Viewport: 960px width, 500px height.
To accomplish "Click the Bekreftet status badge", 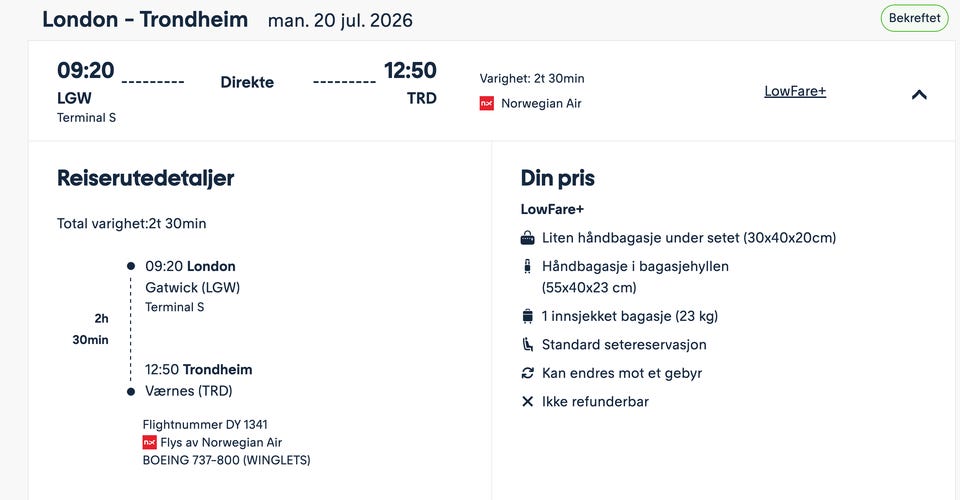I will pyautogui.click(x=914, y=18).
